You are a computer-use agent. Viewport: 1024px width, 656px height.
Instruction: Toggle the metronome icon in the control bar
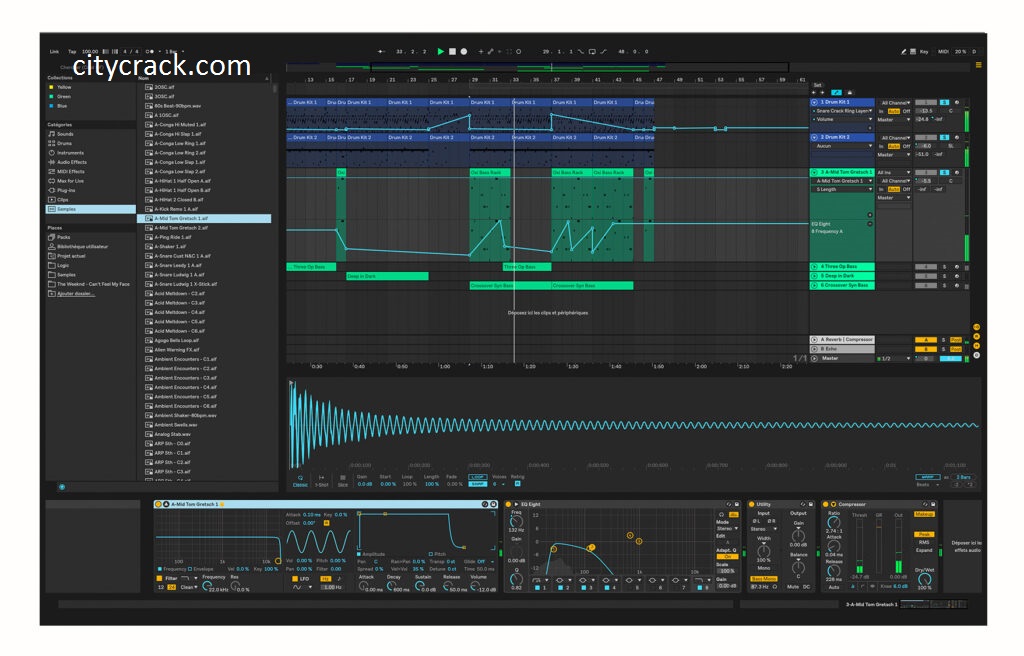tap(150, 51)
